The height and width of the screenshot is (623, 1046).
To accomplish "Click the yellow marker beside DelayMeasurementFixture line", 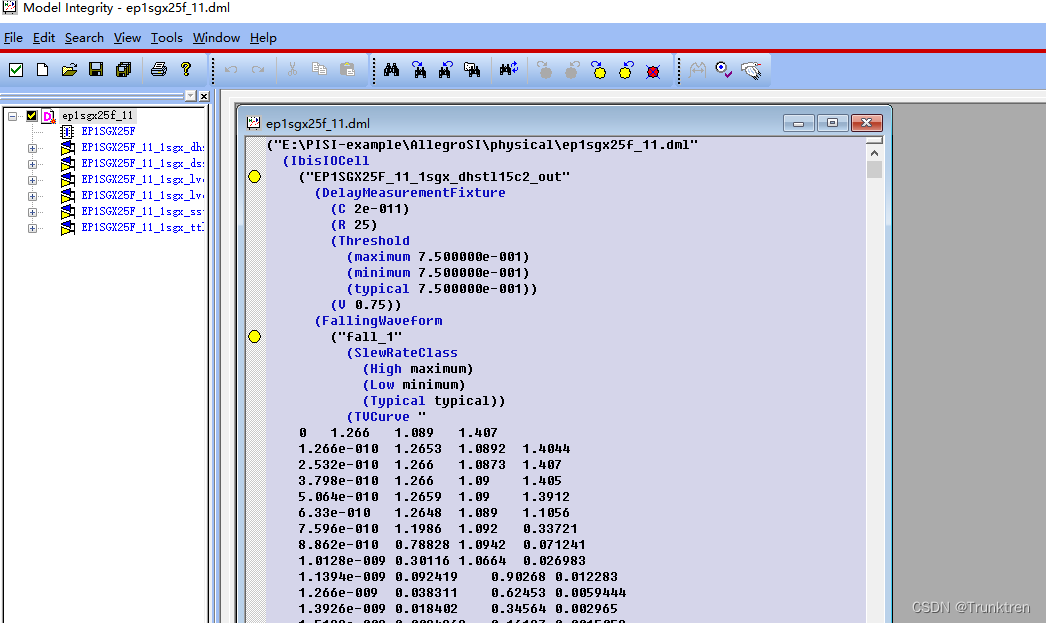I will [254, 175].
